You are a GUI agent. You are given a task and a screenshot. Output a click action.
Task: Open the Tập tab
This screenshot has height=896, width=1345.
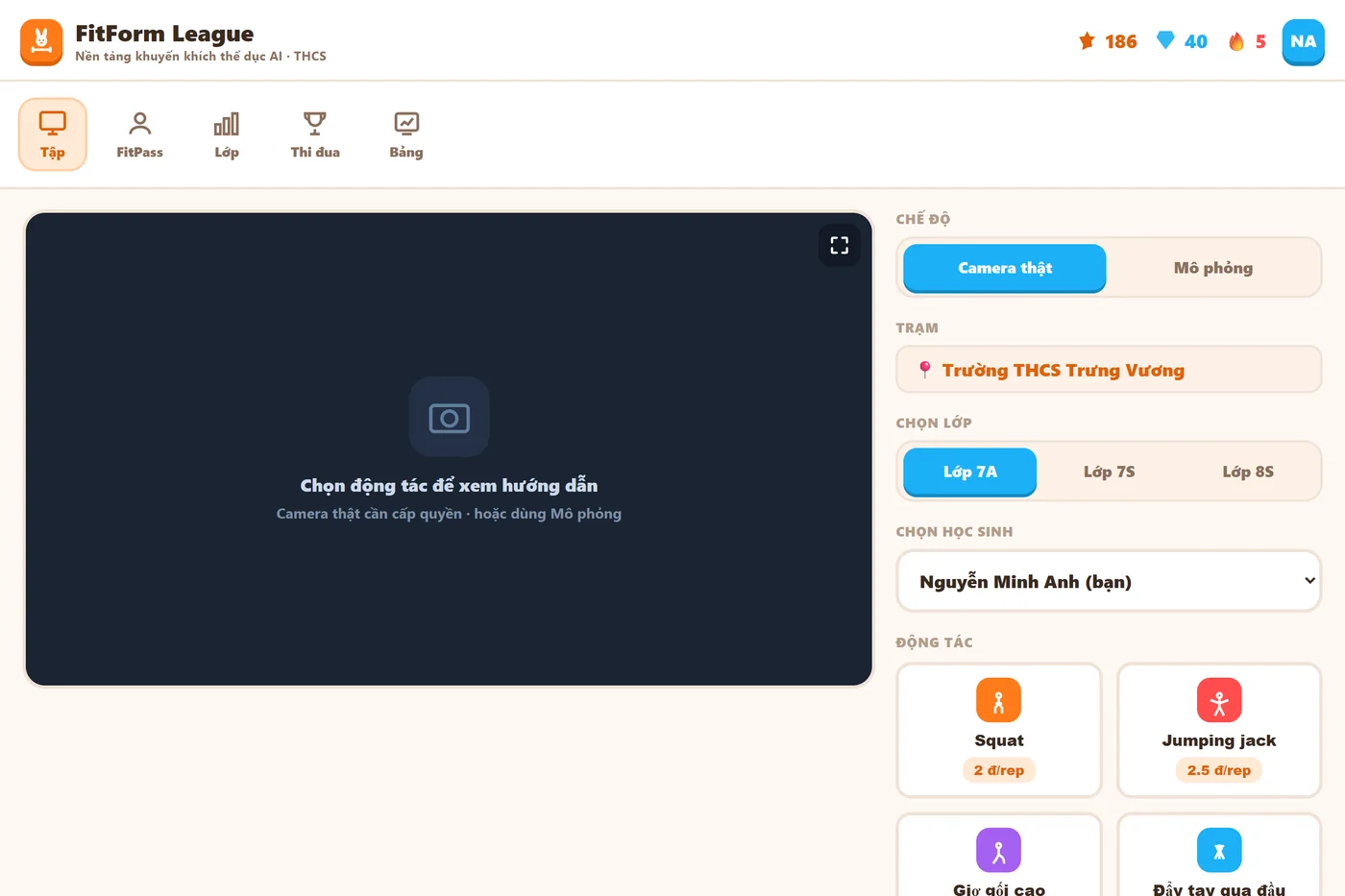[x=53, y=133]
